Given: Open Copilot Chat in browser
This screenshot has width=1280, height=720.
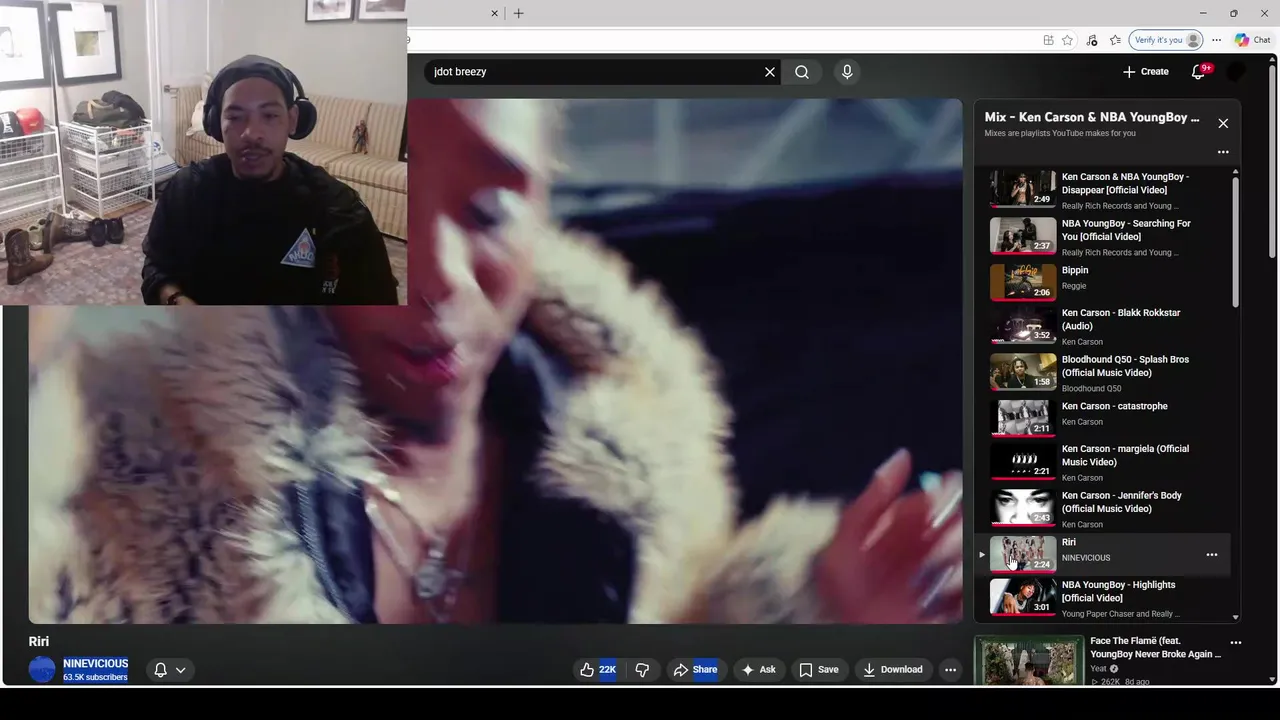Looking at the screenshot, I should (x=1253, y=40).
